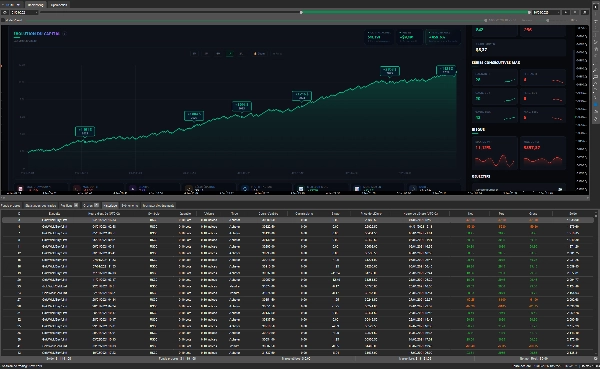Select the highlighted second tab at the top
Image resolution: width=600 pixels, height=369 pixels.
click(x=35, y=5)
